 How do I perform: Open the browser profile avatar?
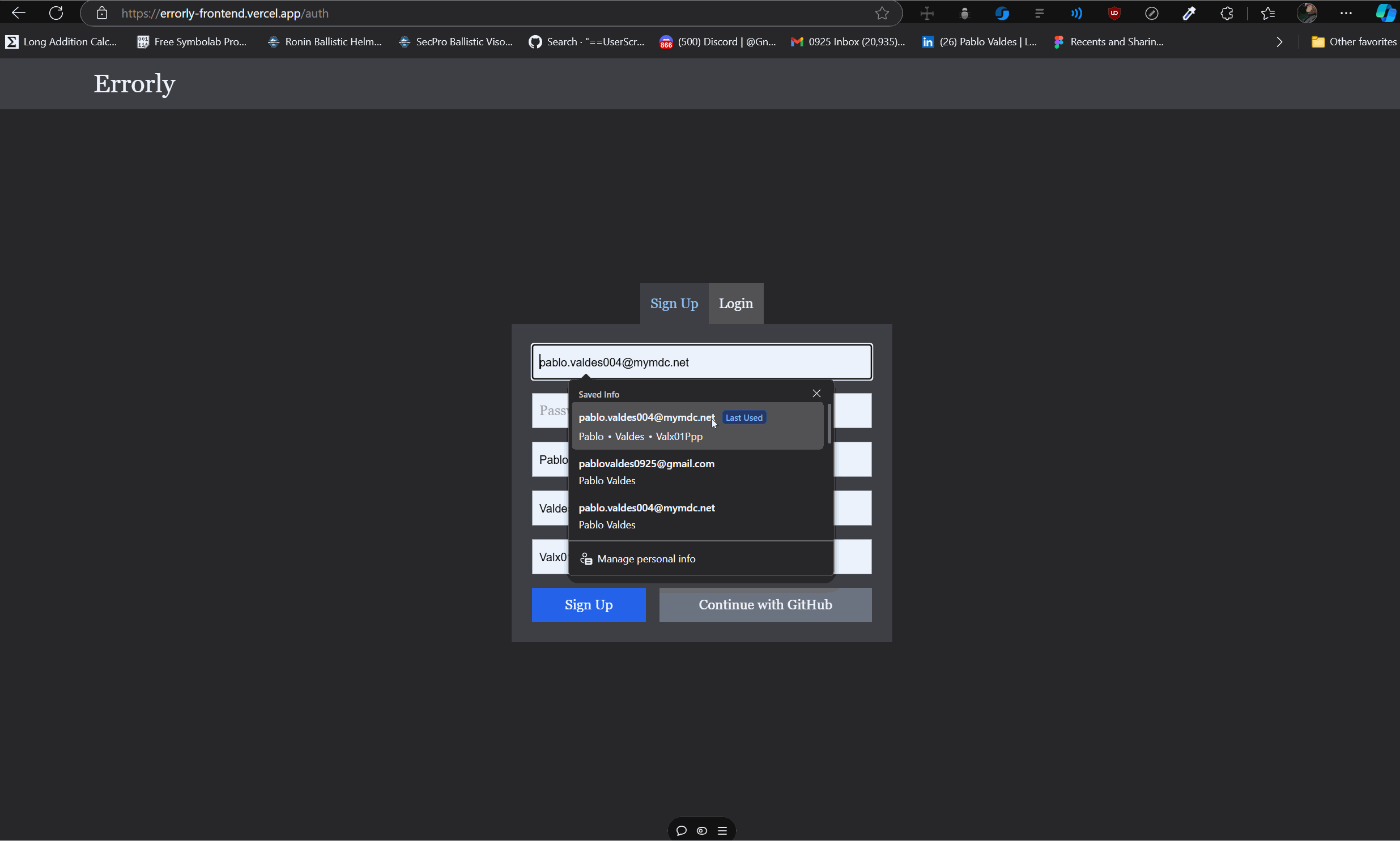click(1307, 13)
